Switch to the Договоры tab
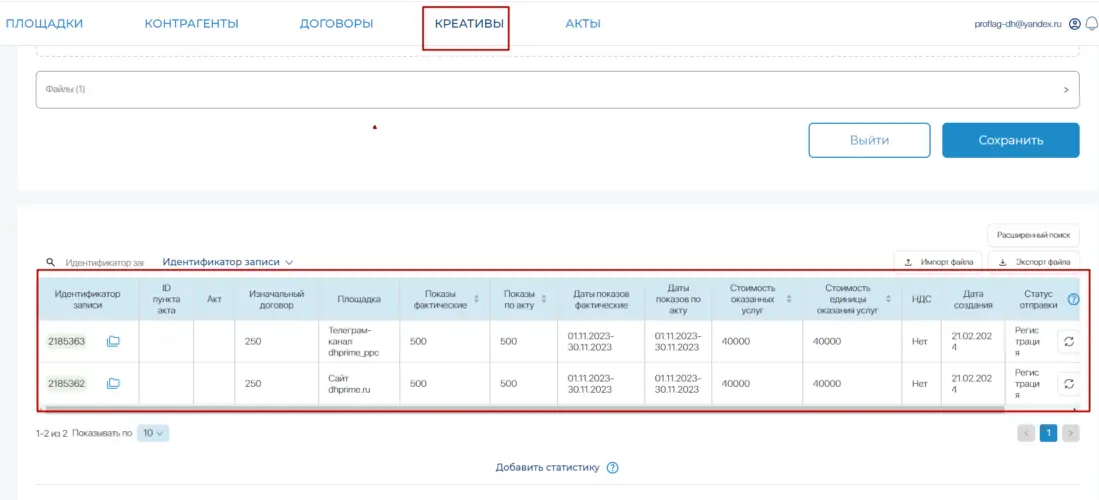 click(x=336, y=24)
